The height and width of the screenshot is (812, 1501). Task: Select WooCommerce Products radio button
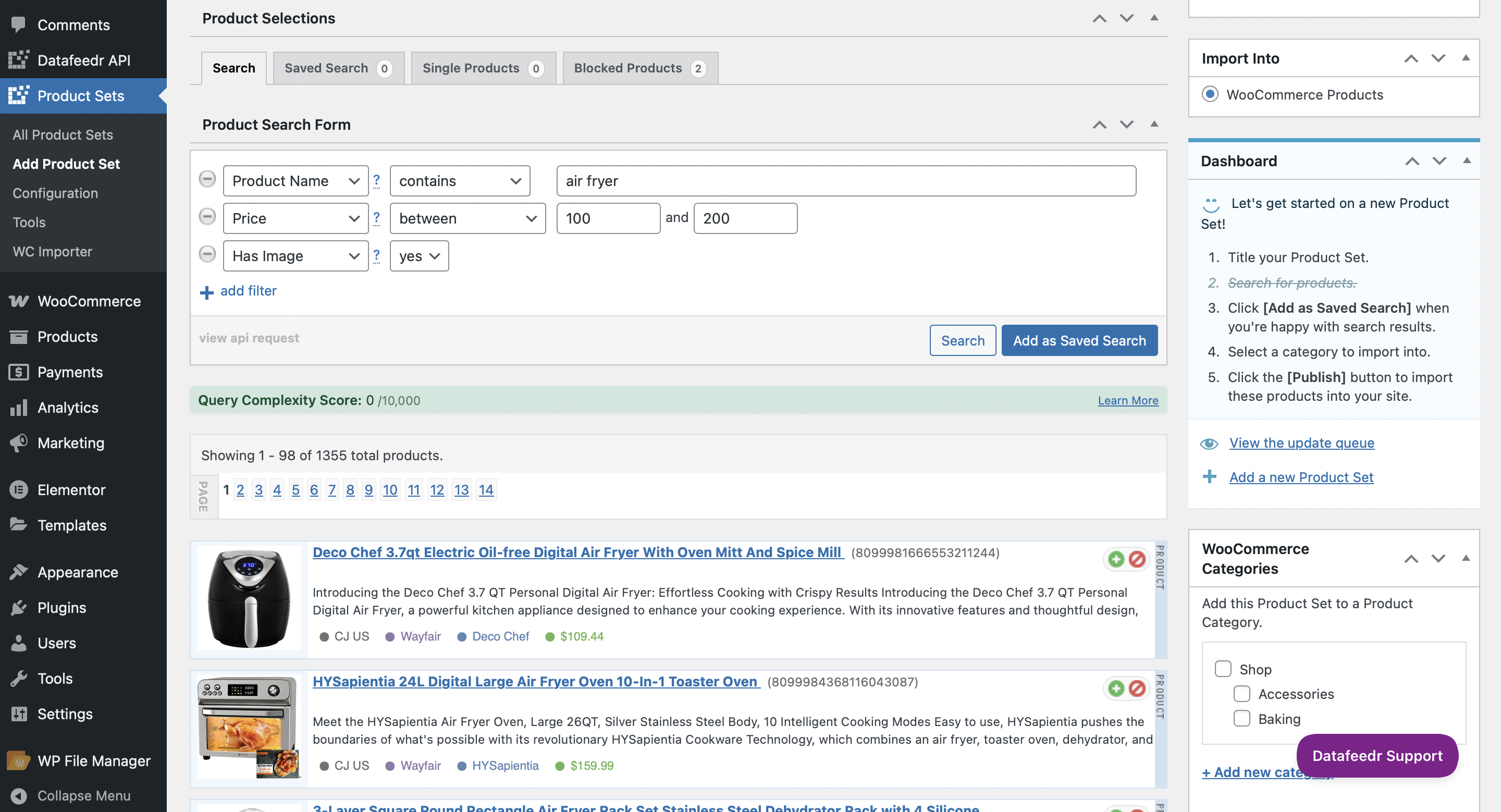[1210, 94]
